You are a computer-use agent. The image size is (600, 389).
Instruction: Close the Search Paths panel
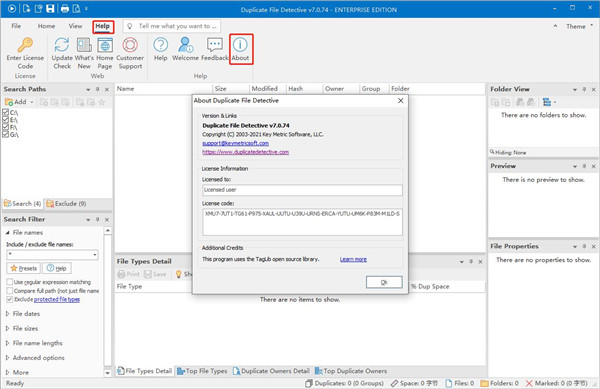pos(107,90)
